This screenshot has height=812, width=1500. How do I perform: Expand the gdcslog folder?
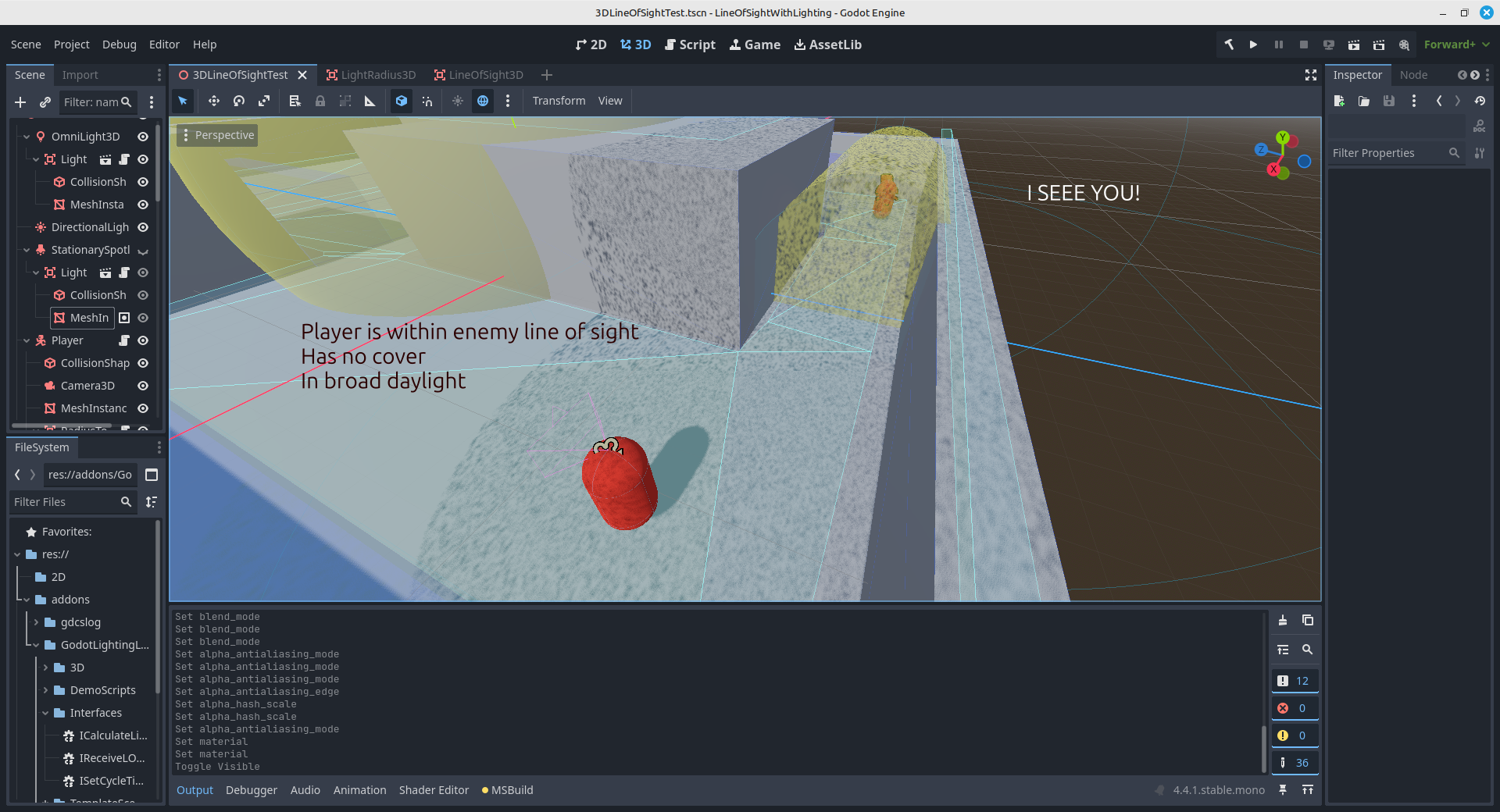tap(36, 622)
